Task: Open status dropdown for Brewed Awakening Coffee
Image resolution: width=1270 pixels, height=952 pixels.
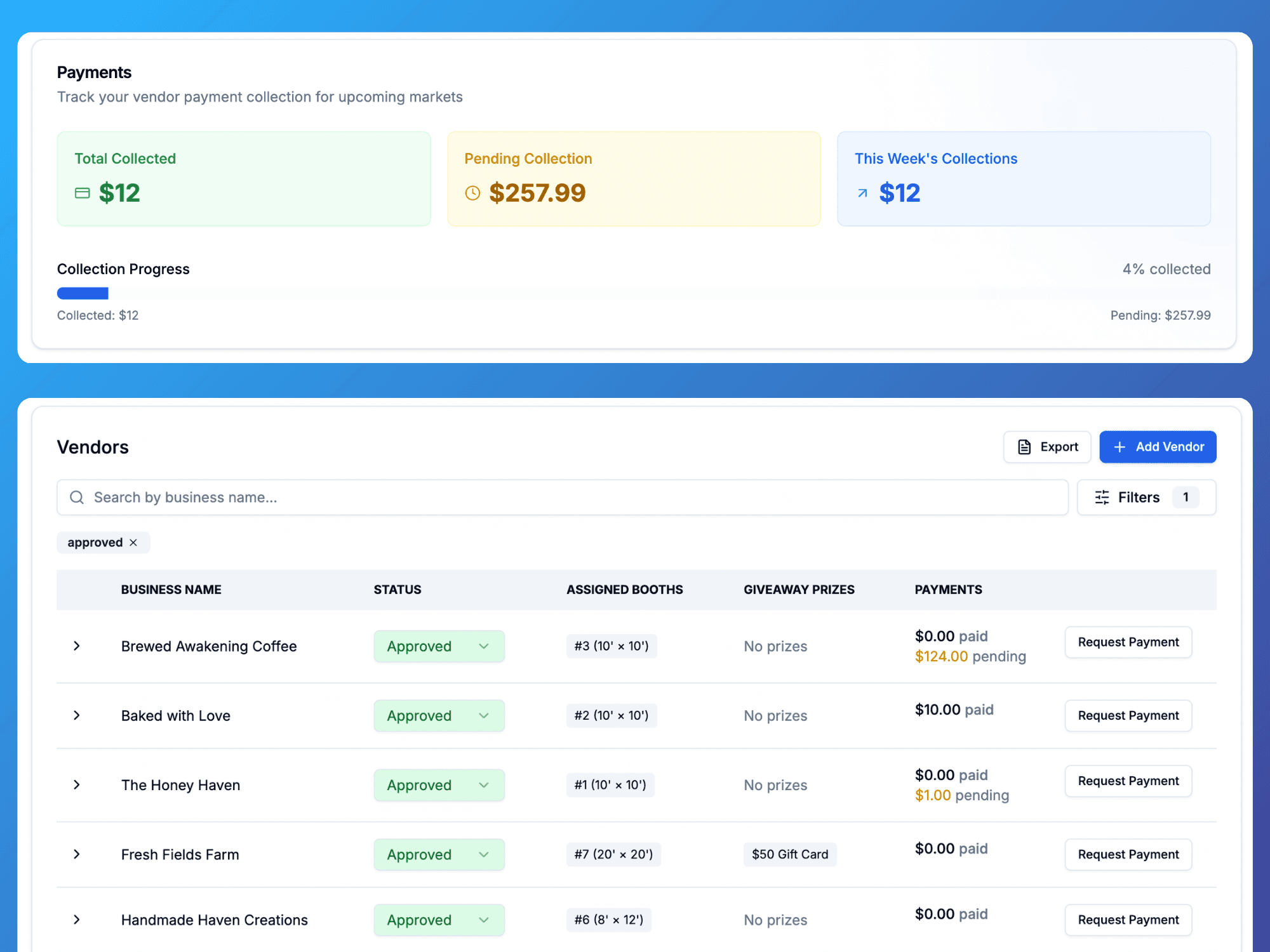Action: [x=439, y=646]
